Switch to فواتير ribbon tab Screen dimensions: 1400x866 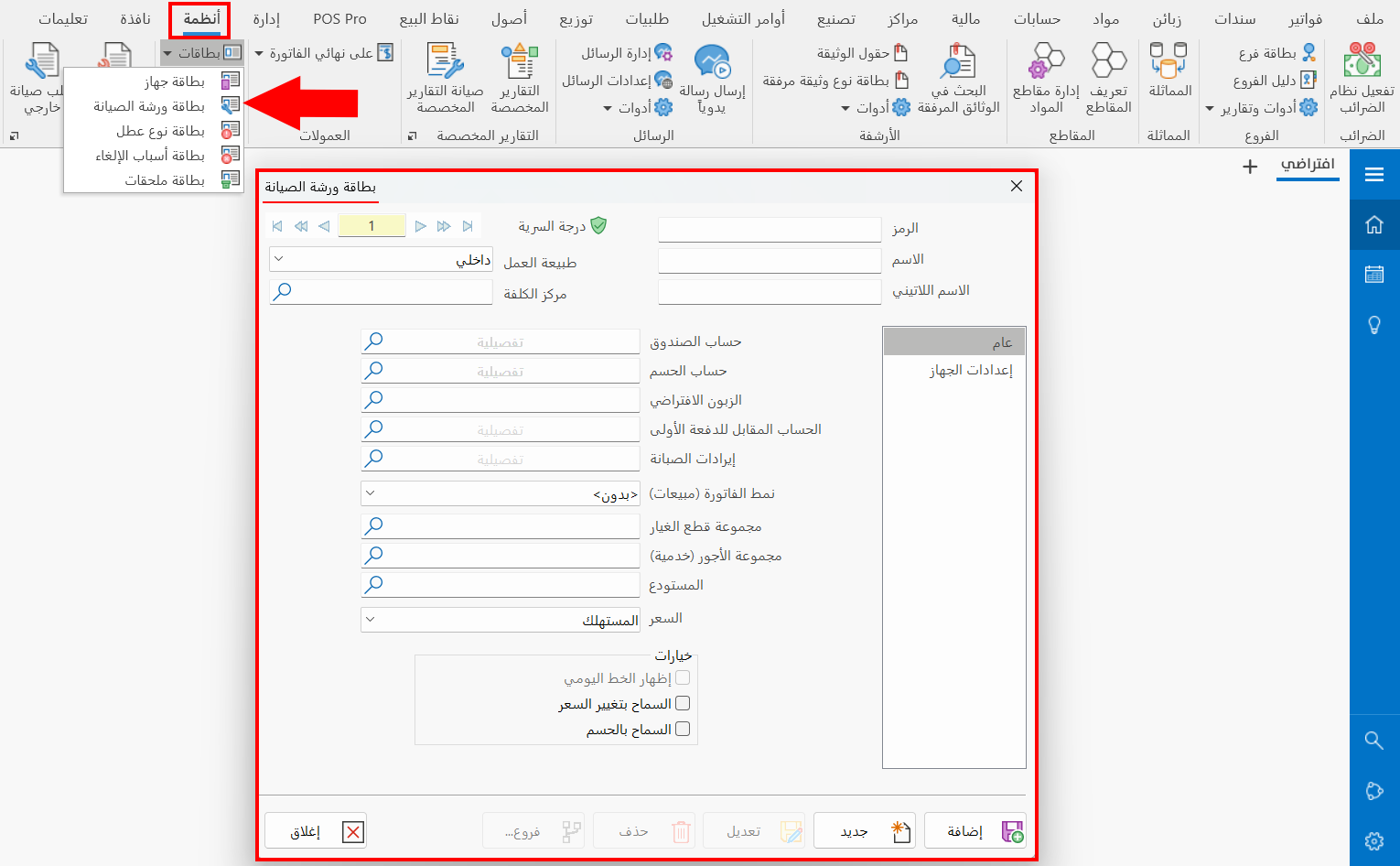point(1306,18)
